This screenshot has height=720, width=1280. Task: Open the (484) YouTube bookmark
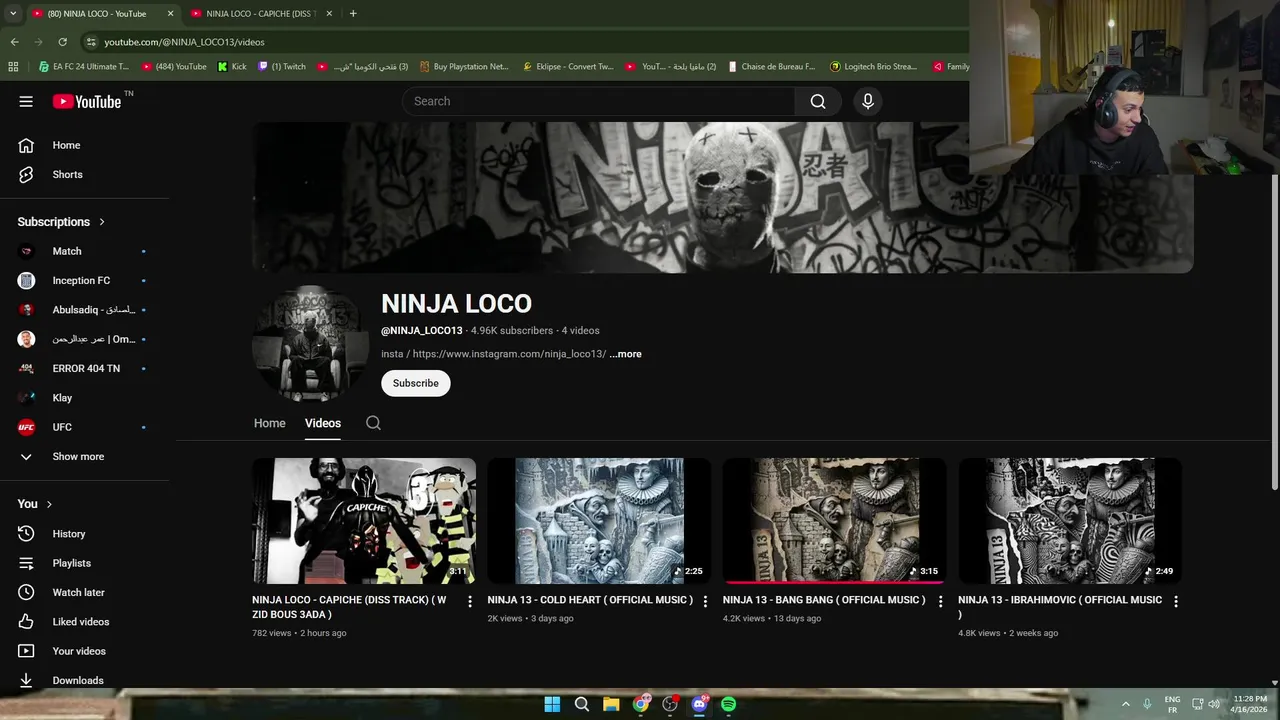174,67
